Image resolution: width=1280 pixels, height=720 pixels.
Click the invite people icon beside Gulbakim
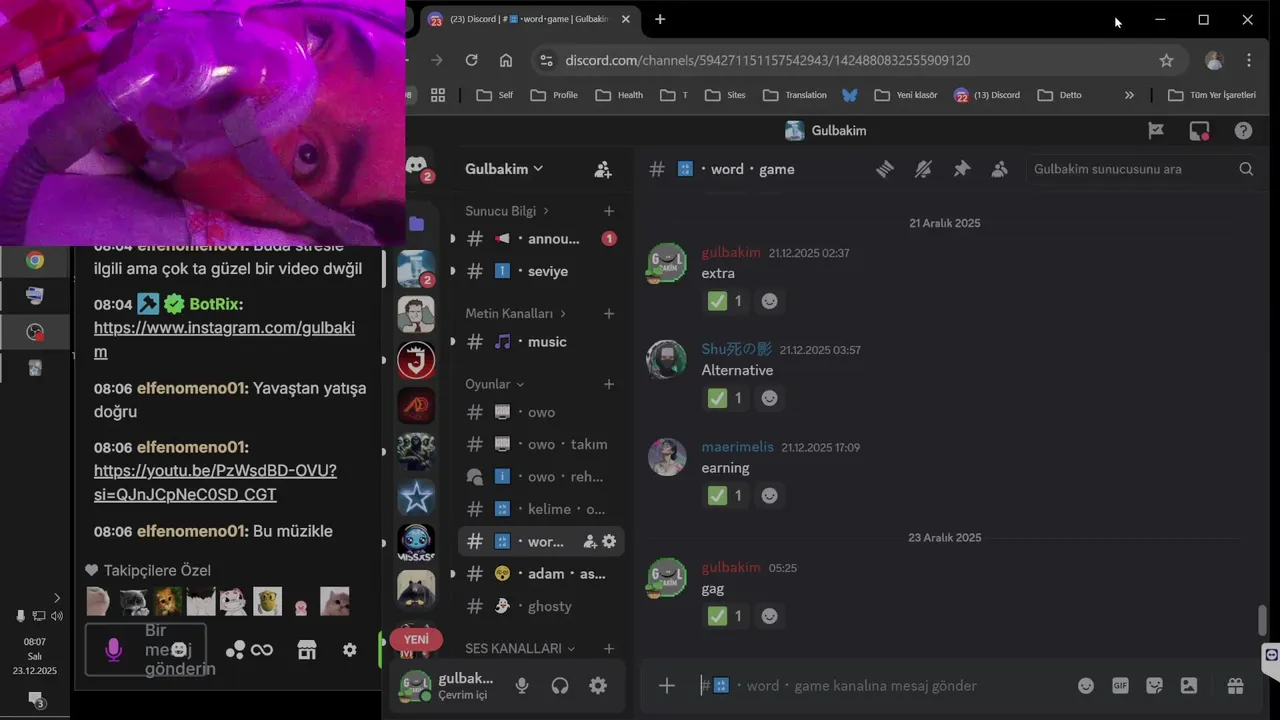pyautogui.click(x=603, y=169)
